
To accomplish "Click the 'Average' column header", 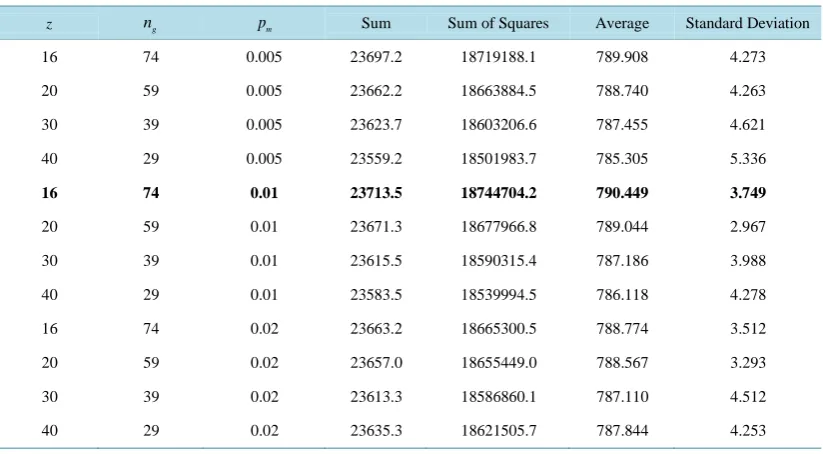I will [x=622, y=24].
